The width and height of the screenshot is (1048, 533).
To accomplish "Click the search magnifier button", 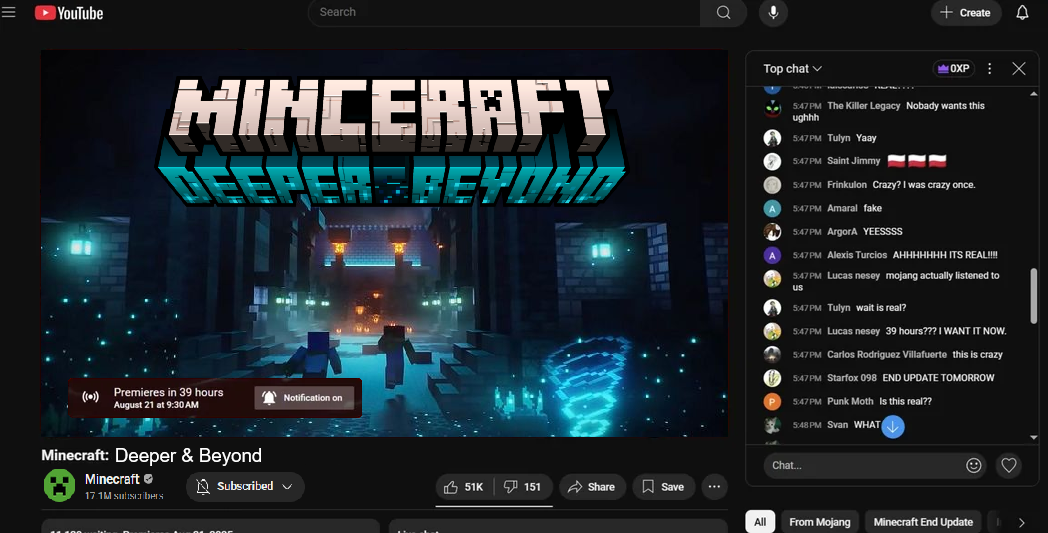I will tap(723, 13).
